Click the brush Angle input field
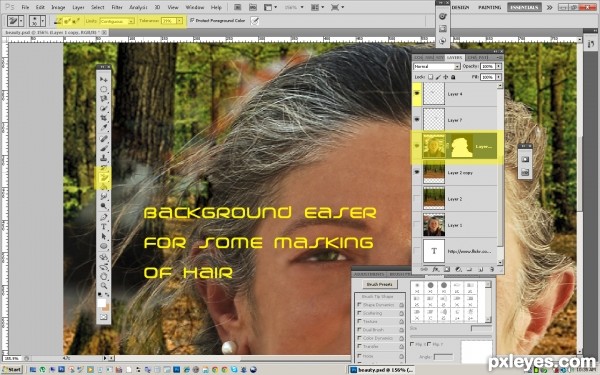Viewport: 600px width, 375px height. point(443,357)
